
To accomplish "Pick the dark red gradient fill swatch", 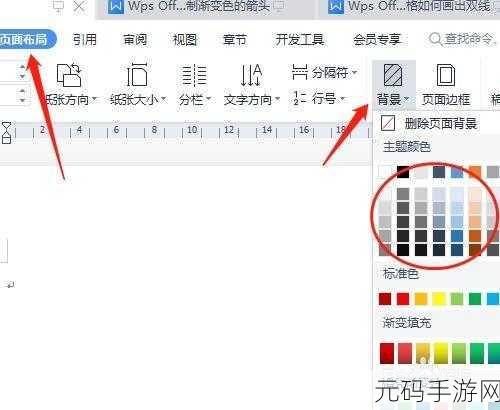I will click(x=387, y=354).
